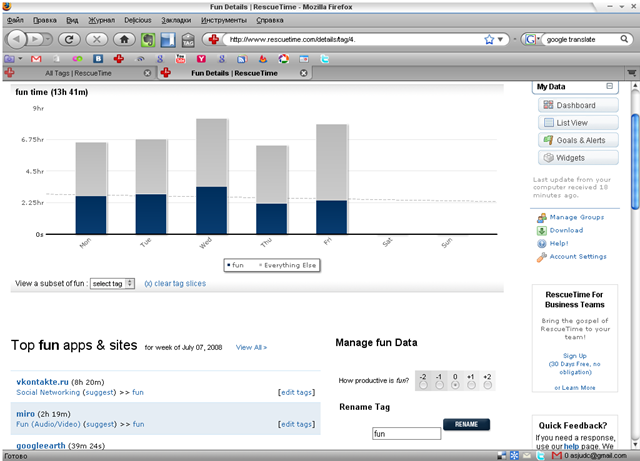Open the RSS feed bookmark icon

[242, 59]
